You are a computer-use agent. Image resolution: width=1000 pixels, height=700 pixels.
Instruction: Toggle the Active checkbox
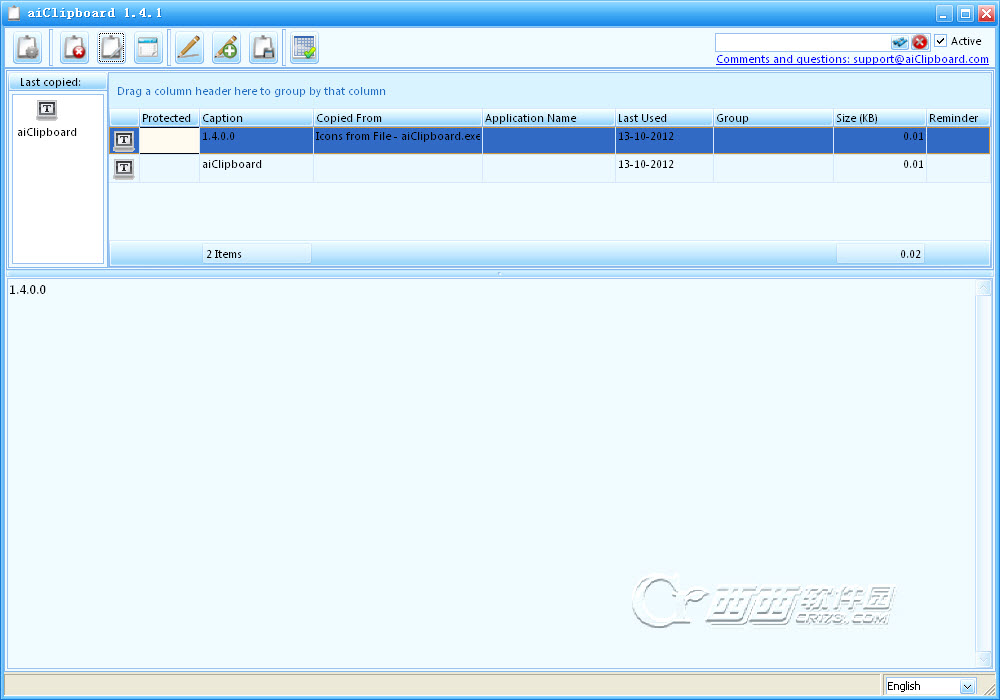point(941,41)
